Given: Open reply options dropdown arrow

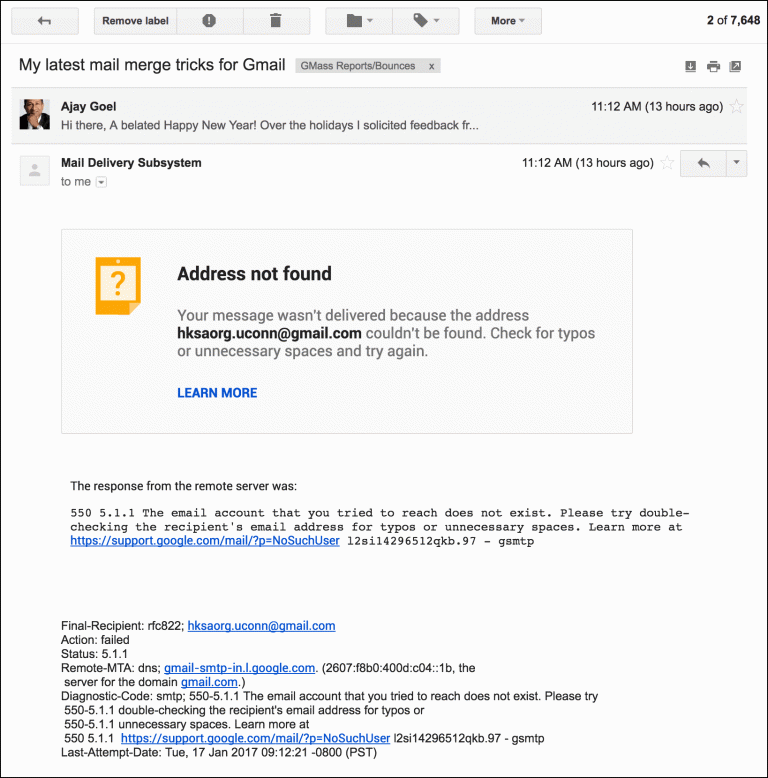Looking at the screenshot, I should (x=737, y=163).
